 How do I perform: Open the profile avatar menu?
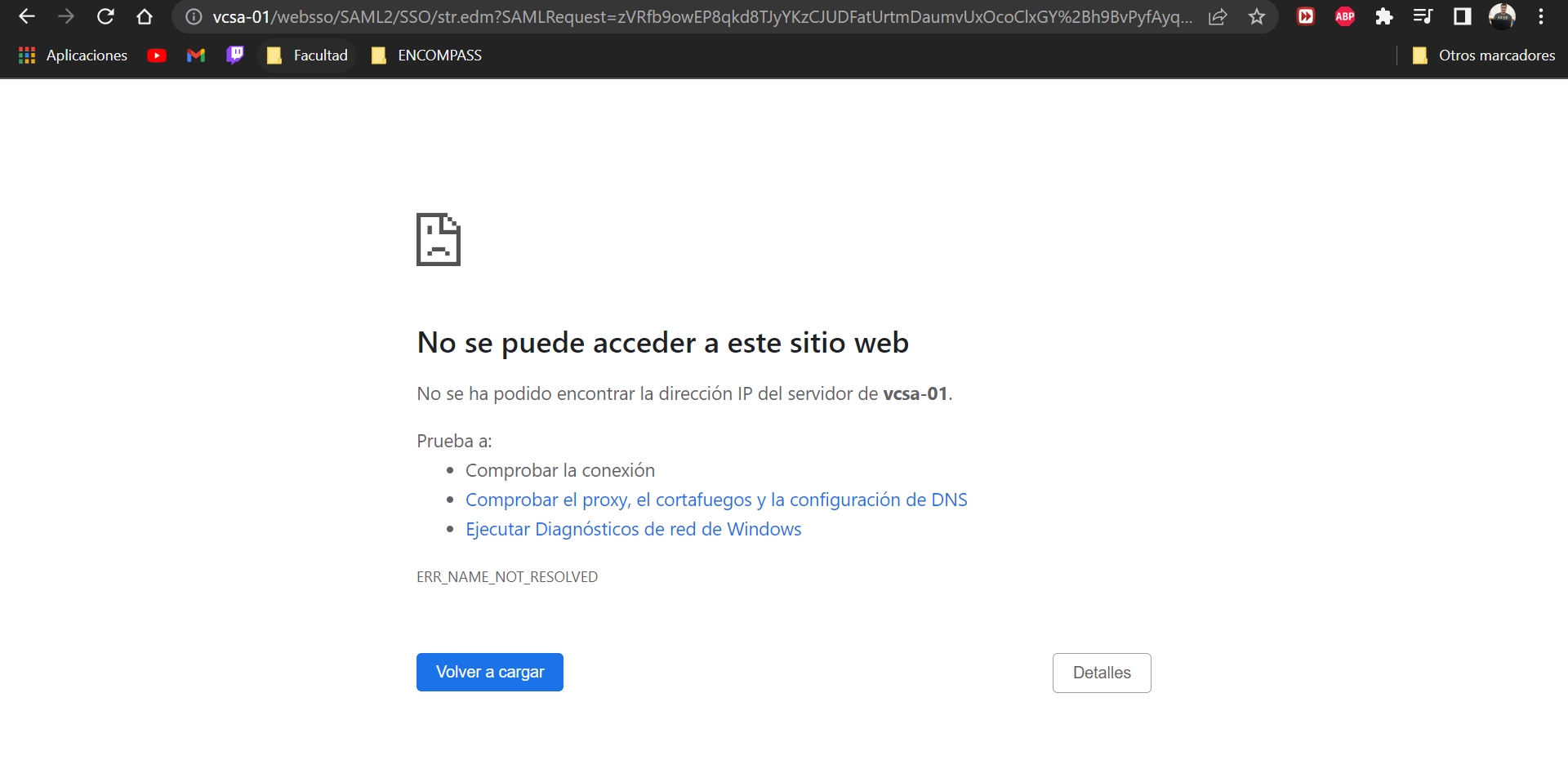coord(1502,16)
